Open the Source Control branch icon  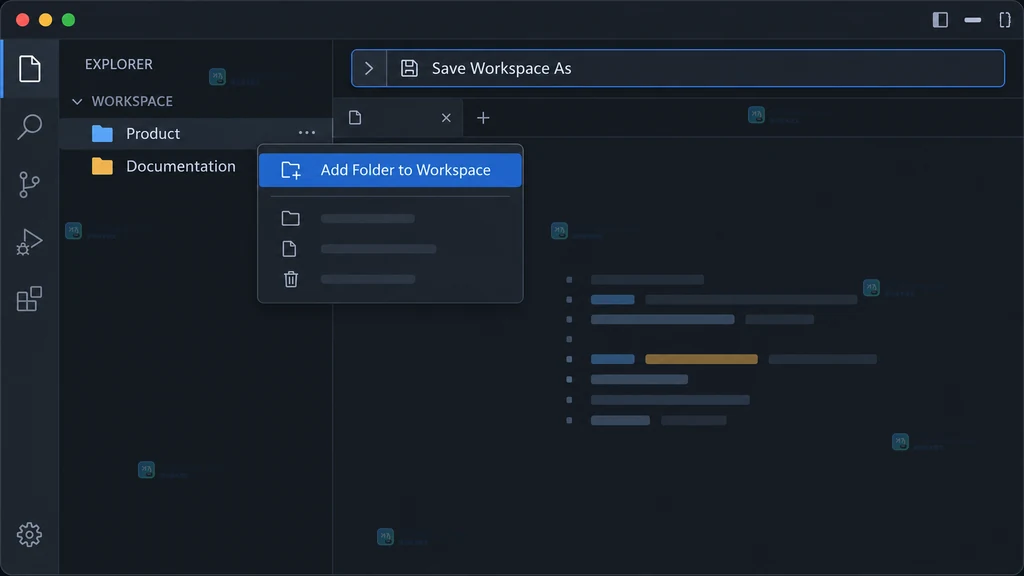(29, 185)
